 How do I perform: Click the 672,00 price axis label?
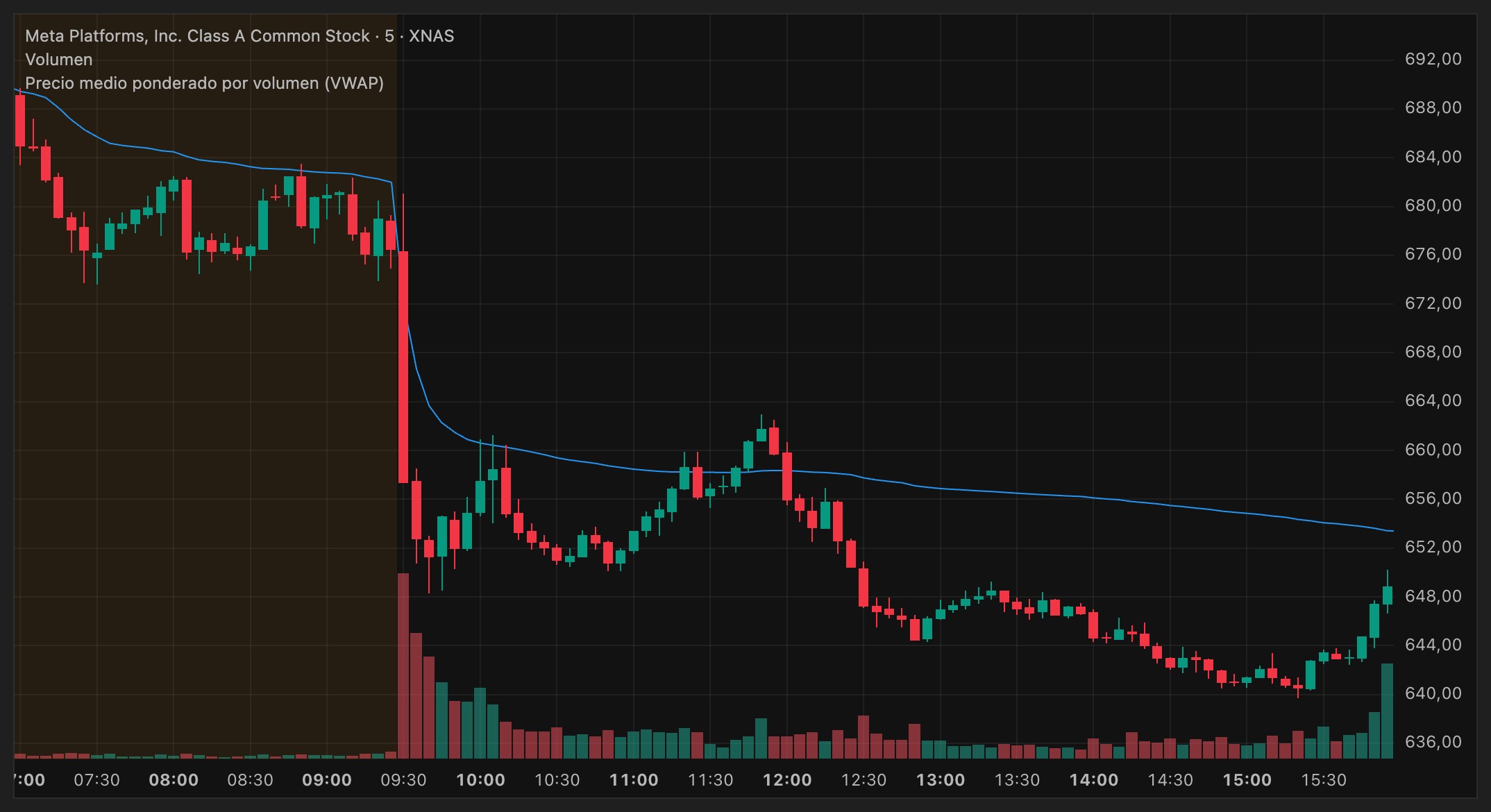click(1433, 303)
